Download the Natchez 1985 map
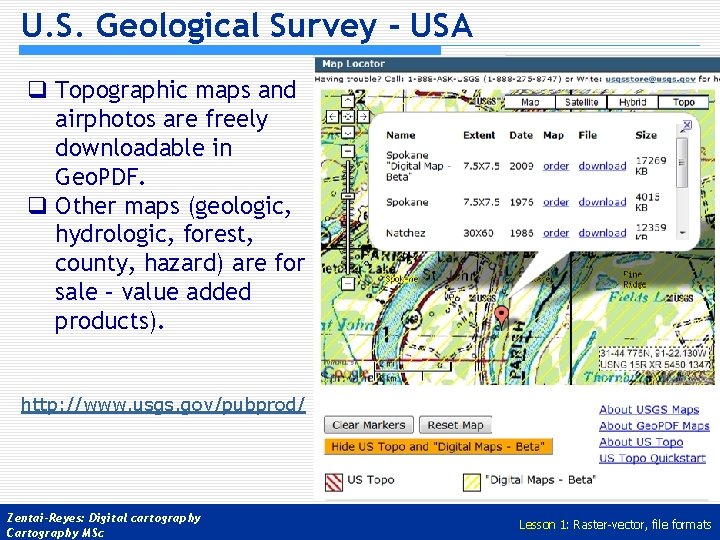720x540 pixels. click(602, 233)
